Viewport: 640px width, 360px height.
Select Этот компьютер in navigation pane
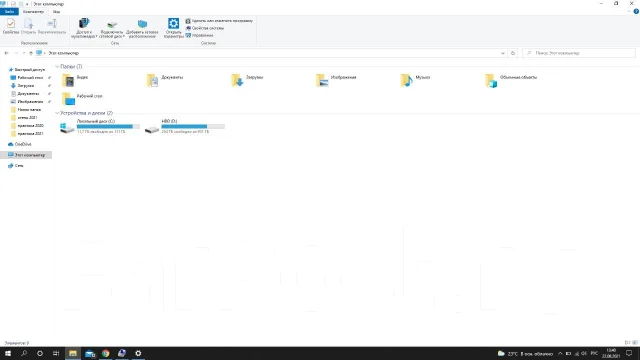26,155
